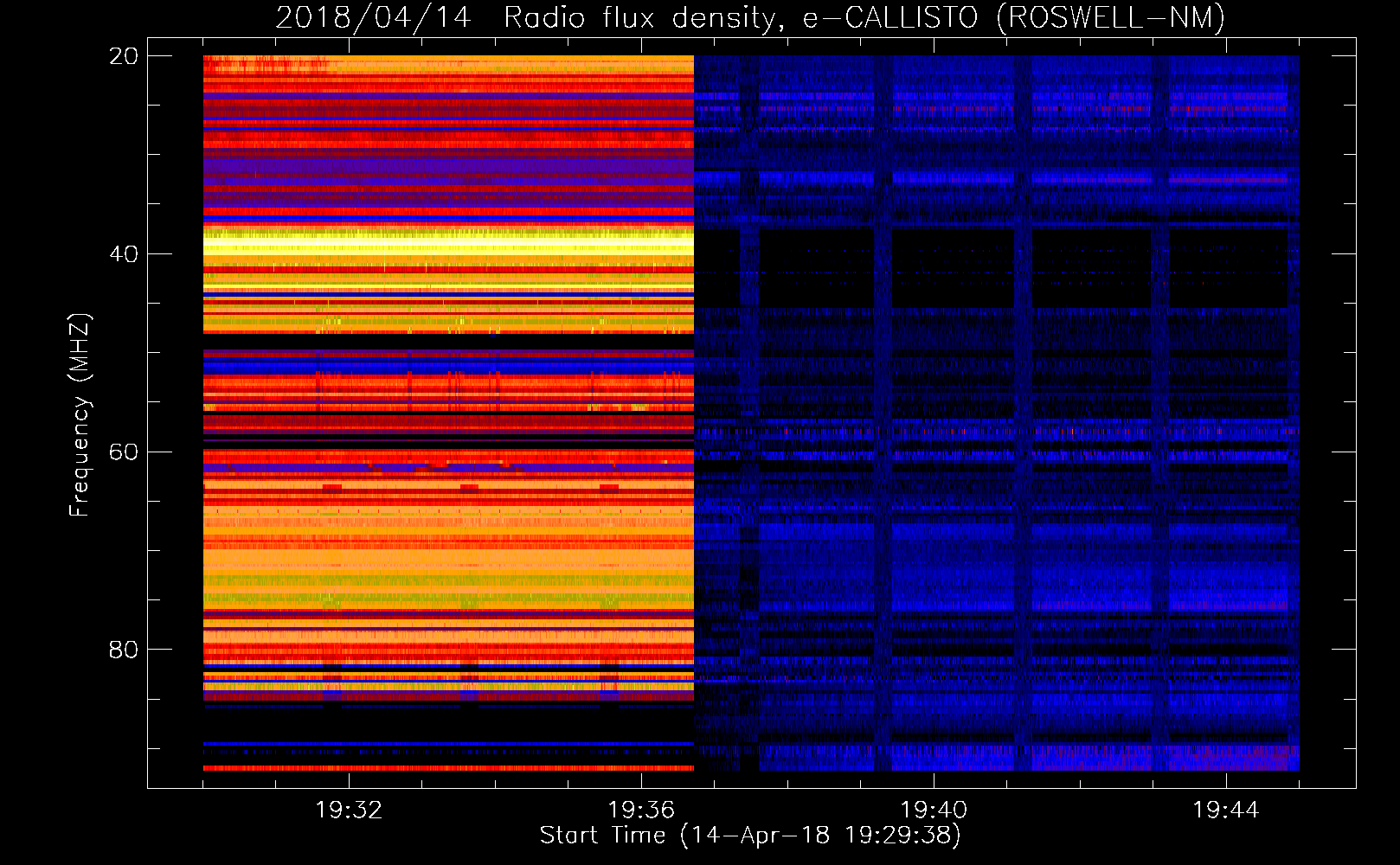Click the 19:40 time tick label

(x=934, y=811)
